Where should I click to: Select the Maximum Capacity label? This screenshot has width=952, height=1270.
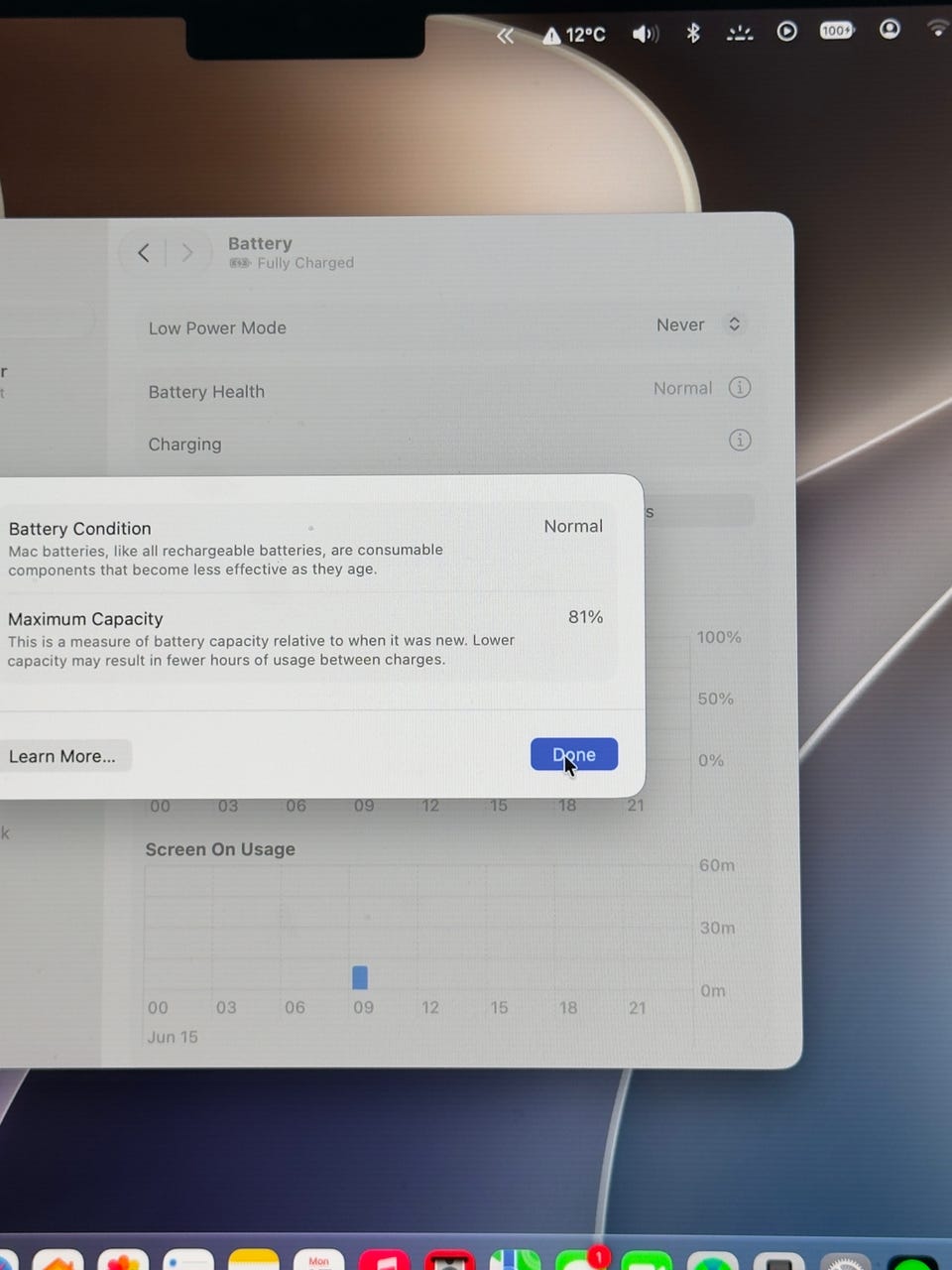click(x=85, y=619)
